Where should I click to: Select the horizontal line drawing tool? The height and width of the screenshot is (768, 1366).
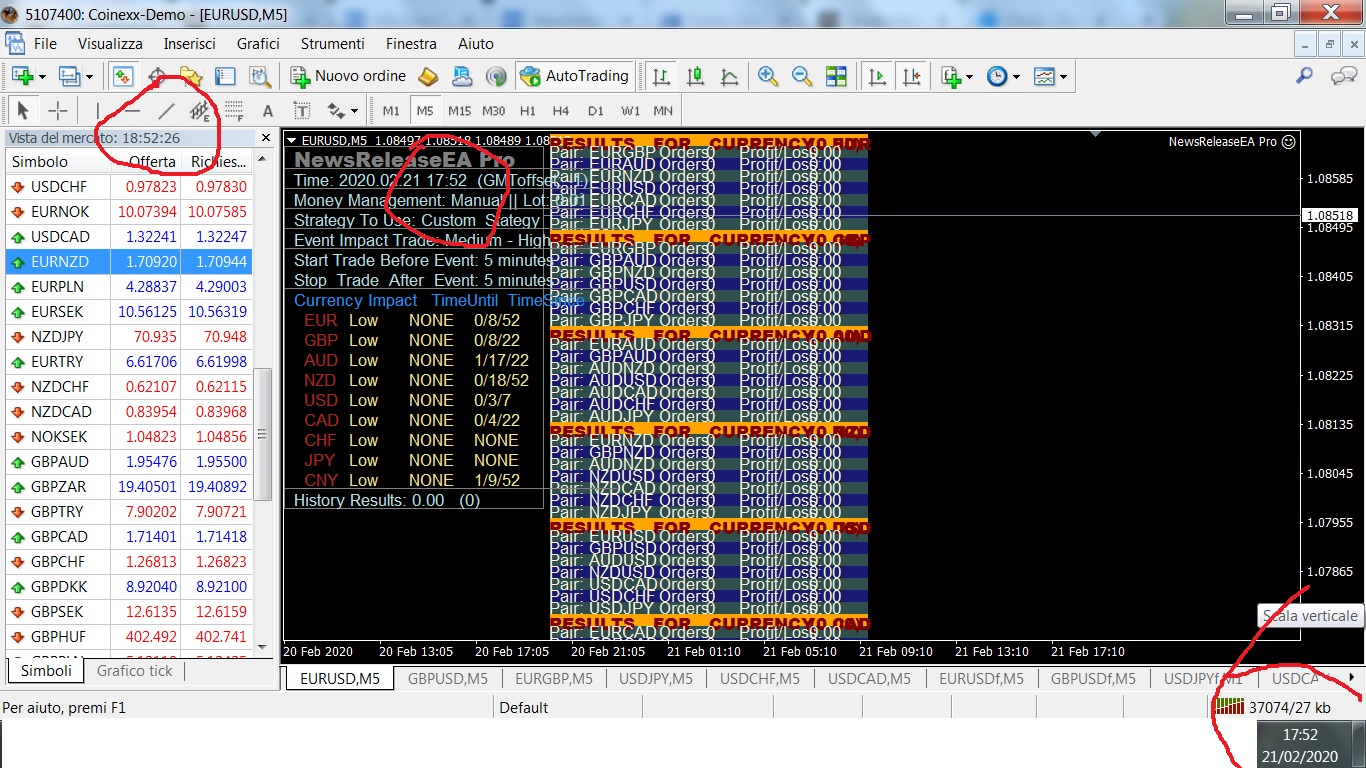coord(132,111)
